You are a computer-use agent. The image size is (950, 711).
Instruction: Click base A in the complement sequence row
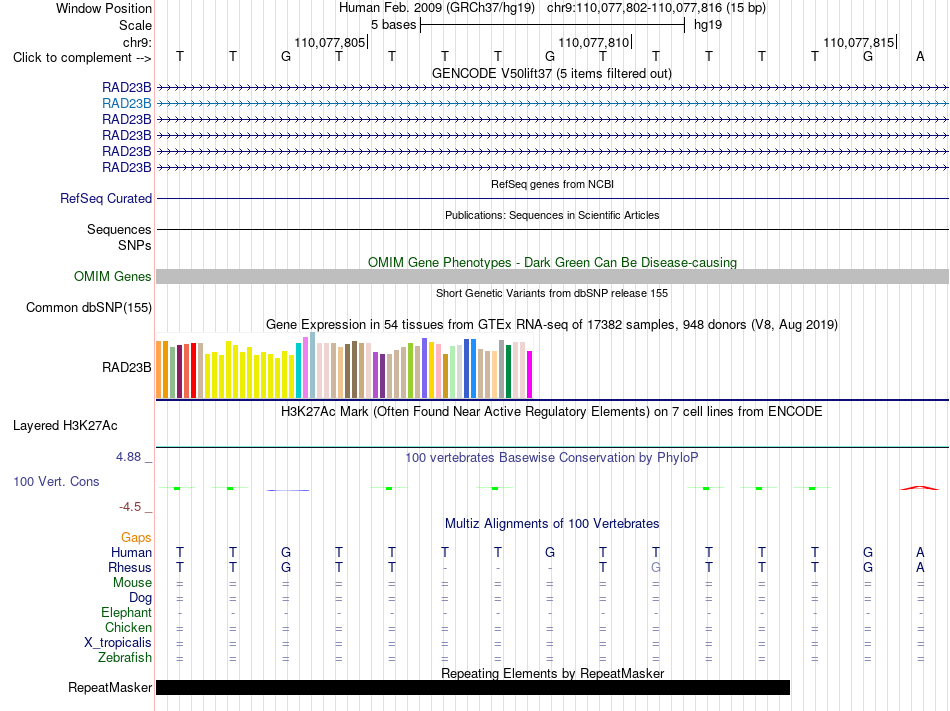coord(920,57)
